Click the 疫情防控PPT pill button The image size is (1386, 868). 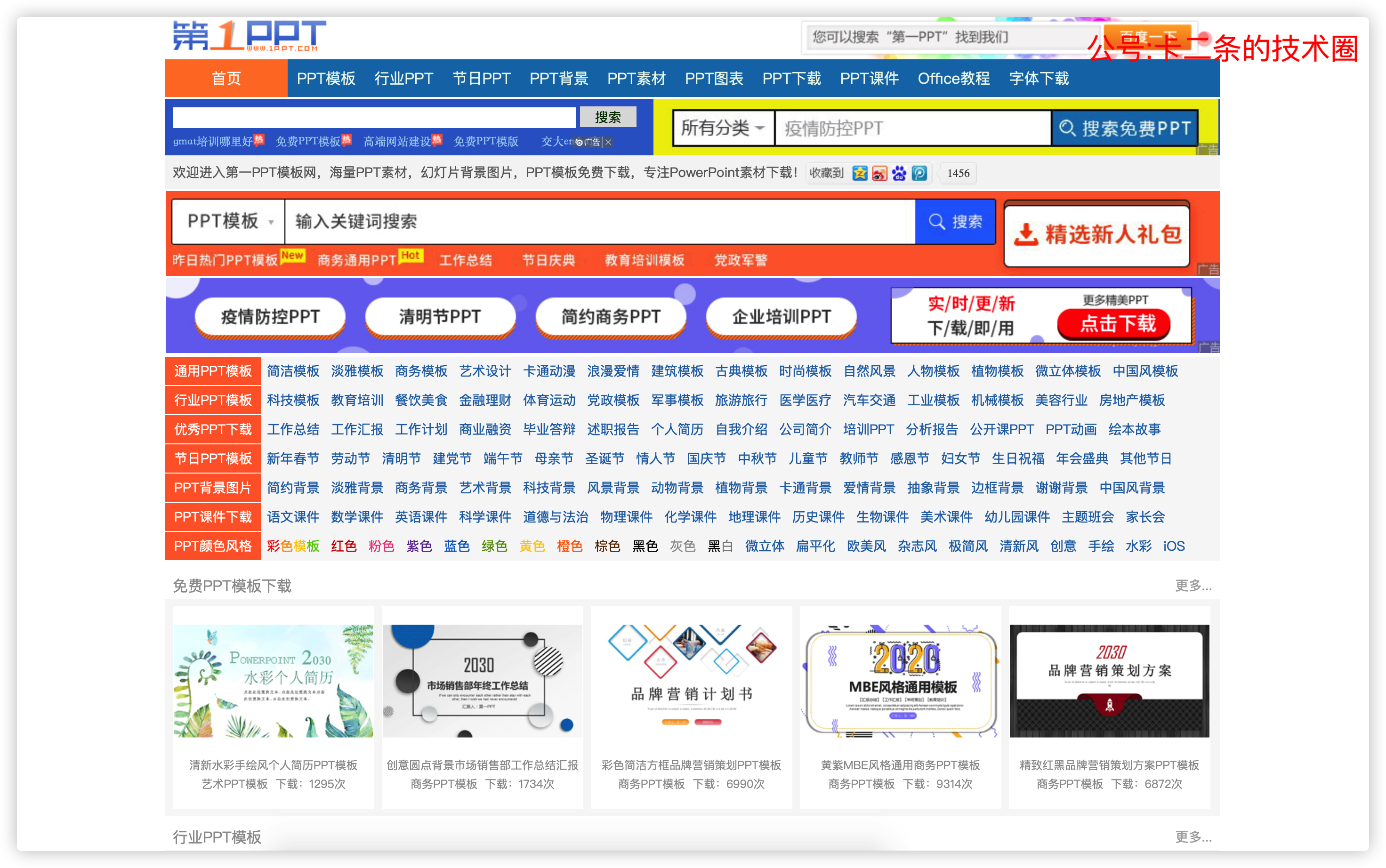(270, 316)
